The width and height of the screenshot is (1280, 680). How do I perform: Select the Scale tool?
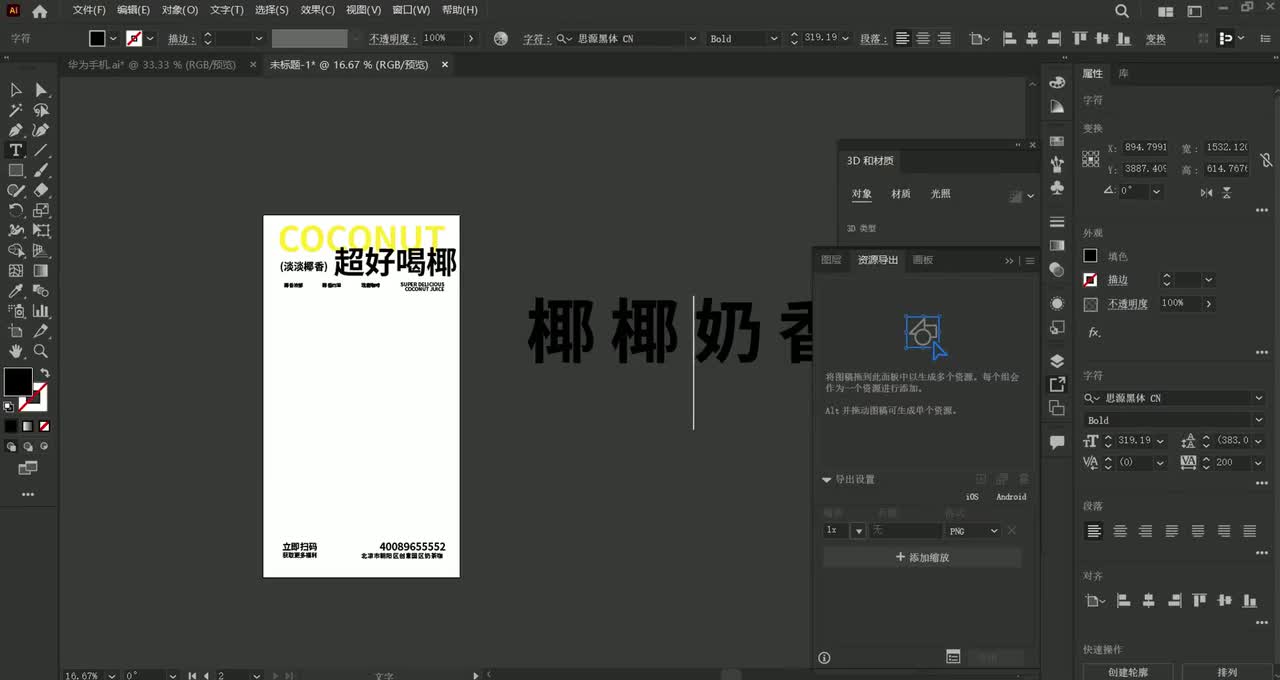pos(41,210)
